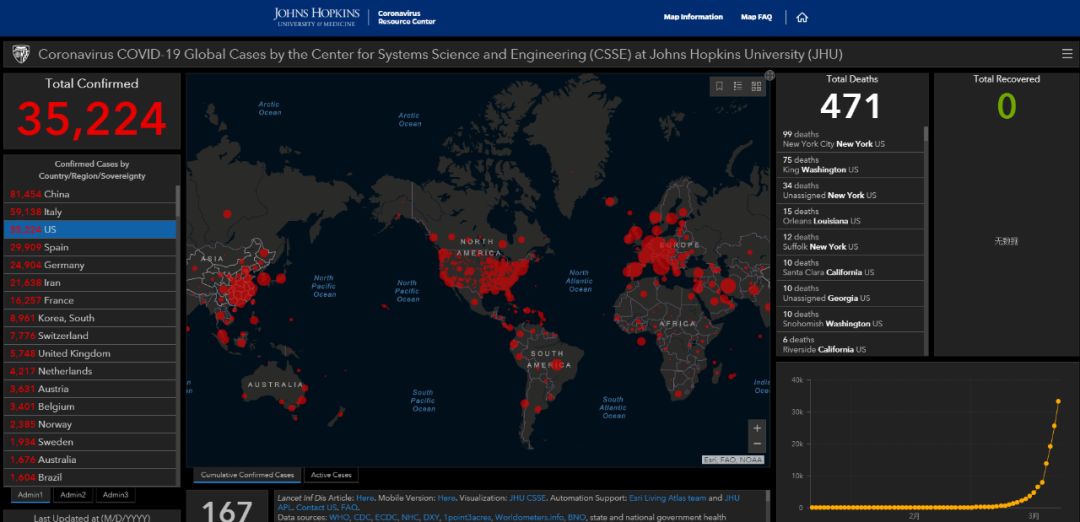
Task: Click the country list scrollbar
Action: pyautogui.click(x=178, y=201)
